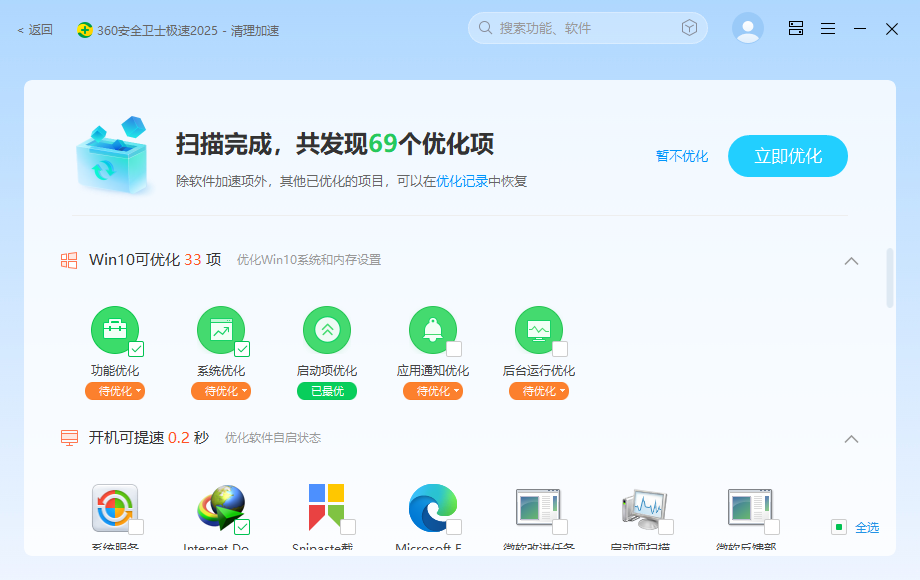
Task: Collapse the Win10可优化 section
Action: tap(851, 260)
